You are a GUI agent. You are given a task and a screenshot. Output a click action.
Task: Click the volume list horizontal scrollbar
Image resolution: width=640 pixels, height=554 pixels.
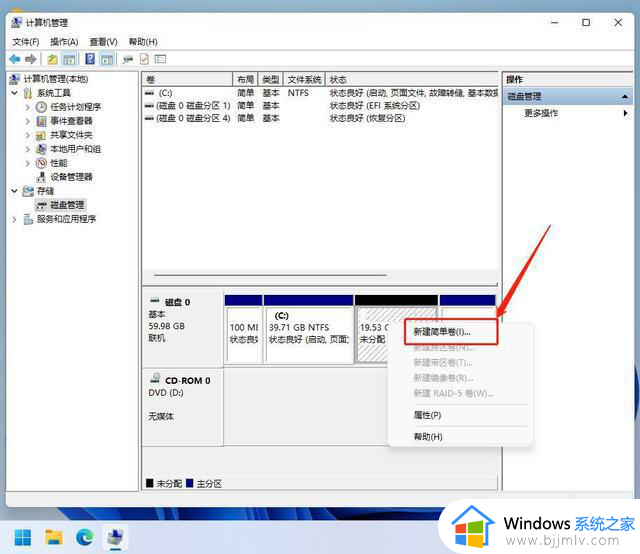[x=270, y=275]
